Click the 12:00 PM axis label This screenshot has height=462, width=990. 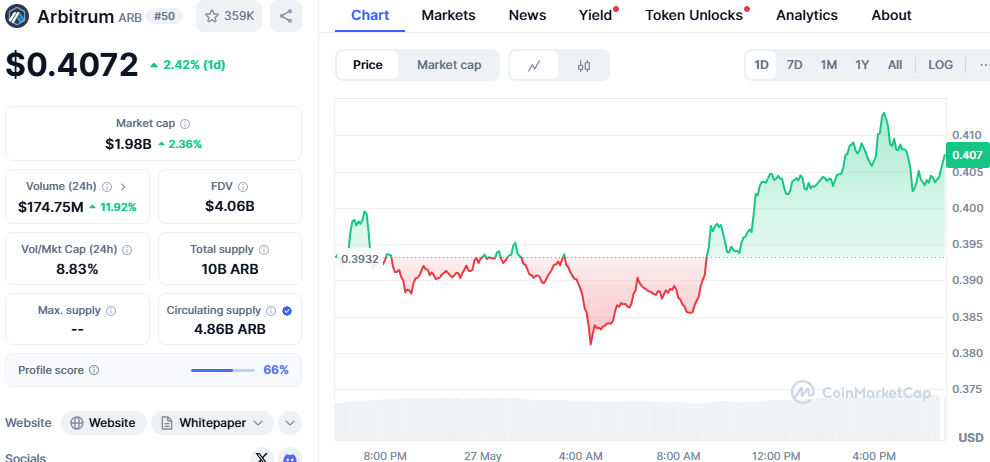775,456
